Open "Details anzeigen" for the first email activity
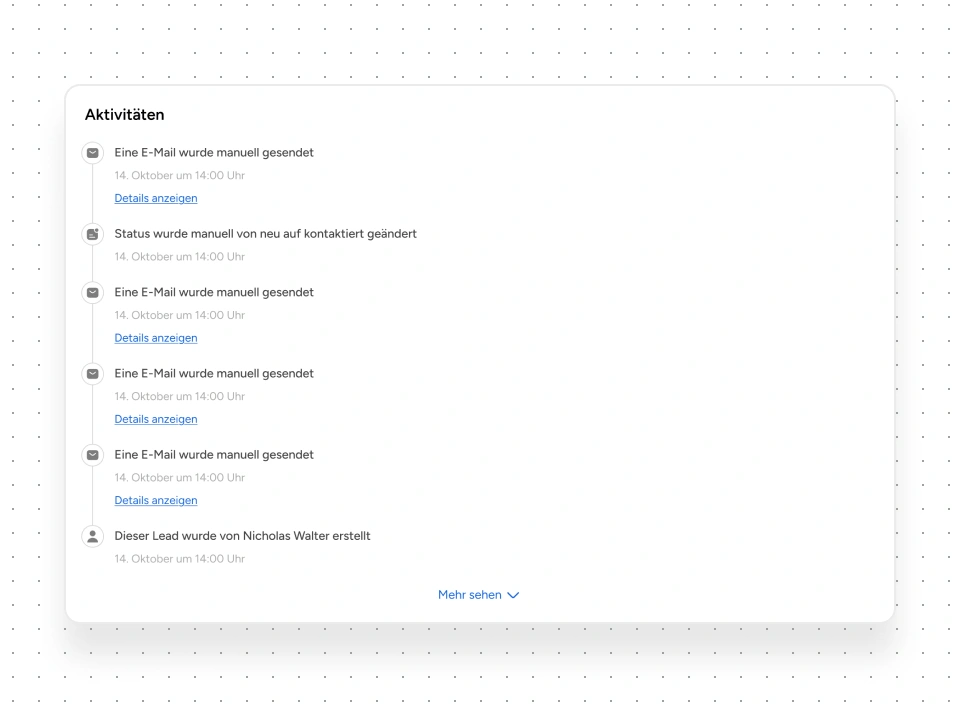The image size is (960, 706). click(x=156, y=198)
